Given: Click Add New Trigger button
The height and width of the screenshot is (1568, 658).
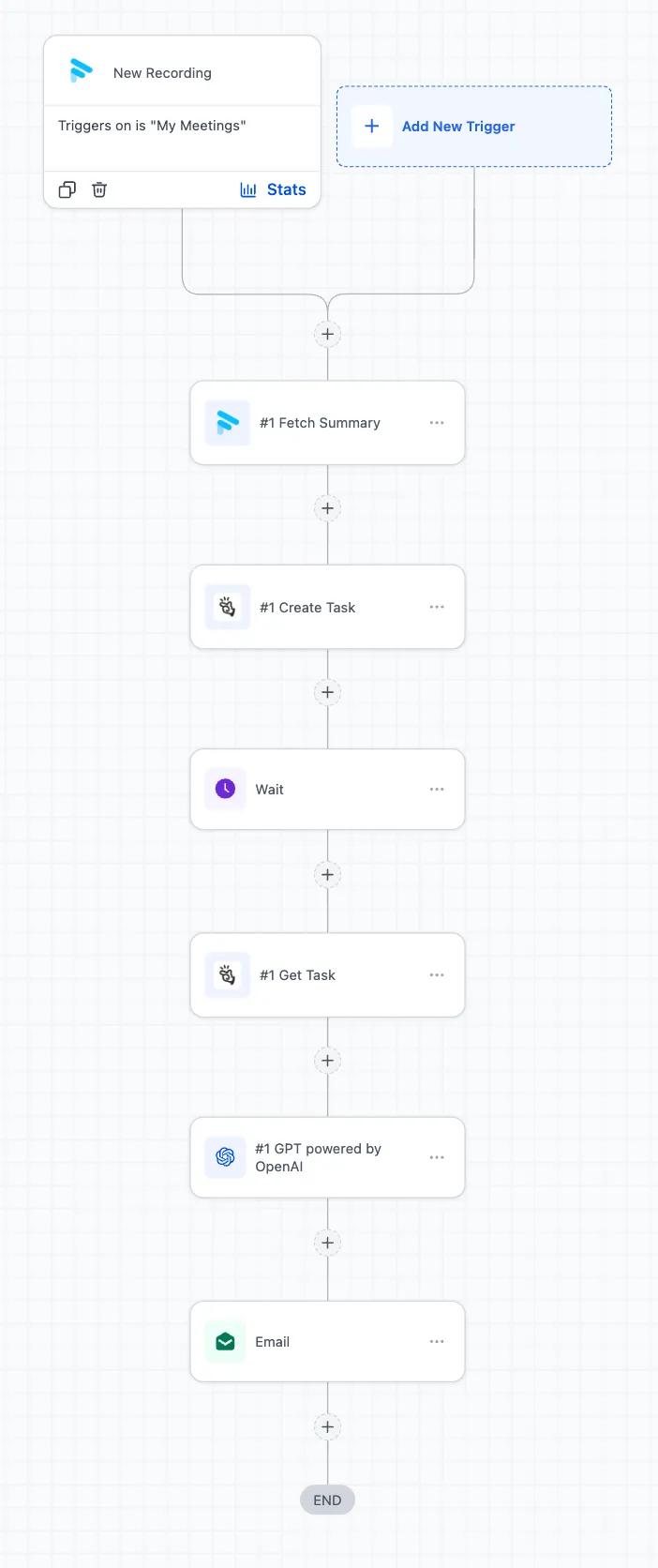Looking at the screenshot, I should [458, 127].
